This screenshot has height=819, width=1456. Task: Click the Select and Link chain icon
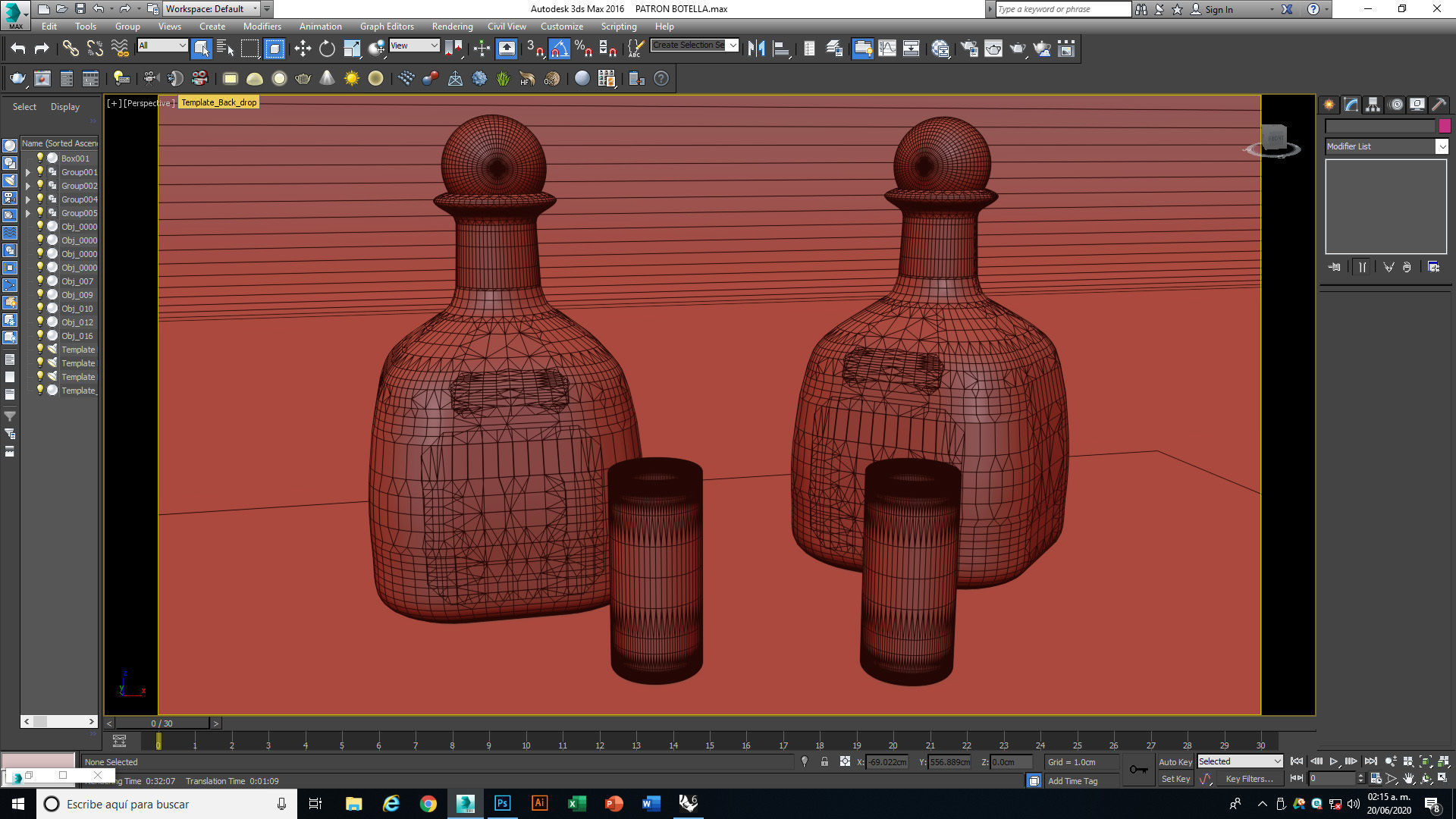pos(71,49)
